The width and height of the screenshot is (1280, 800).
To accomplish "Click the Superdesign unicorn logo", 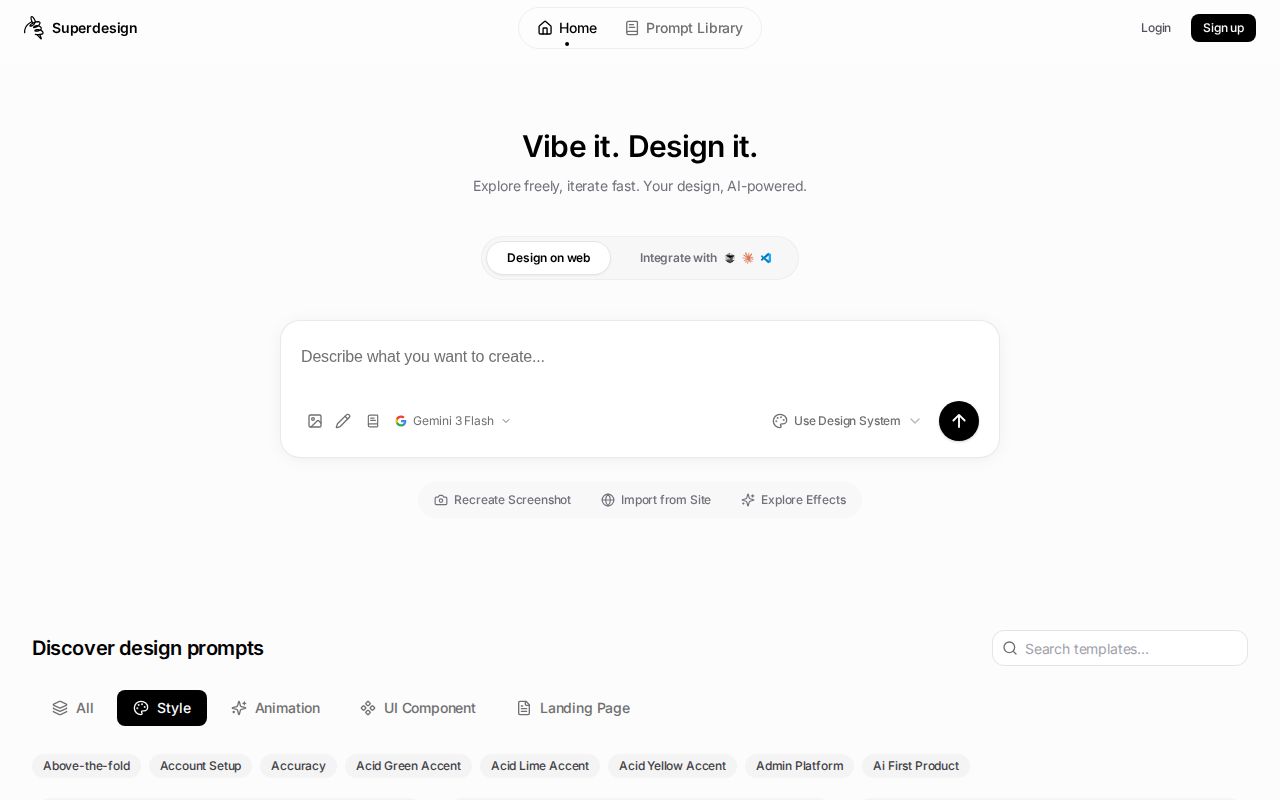I will pos(33,28).
